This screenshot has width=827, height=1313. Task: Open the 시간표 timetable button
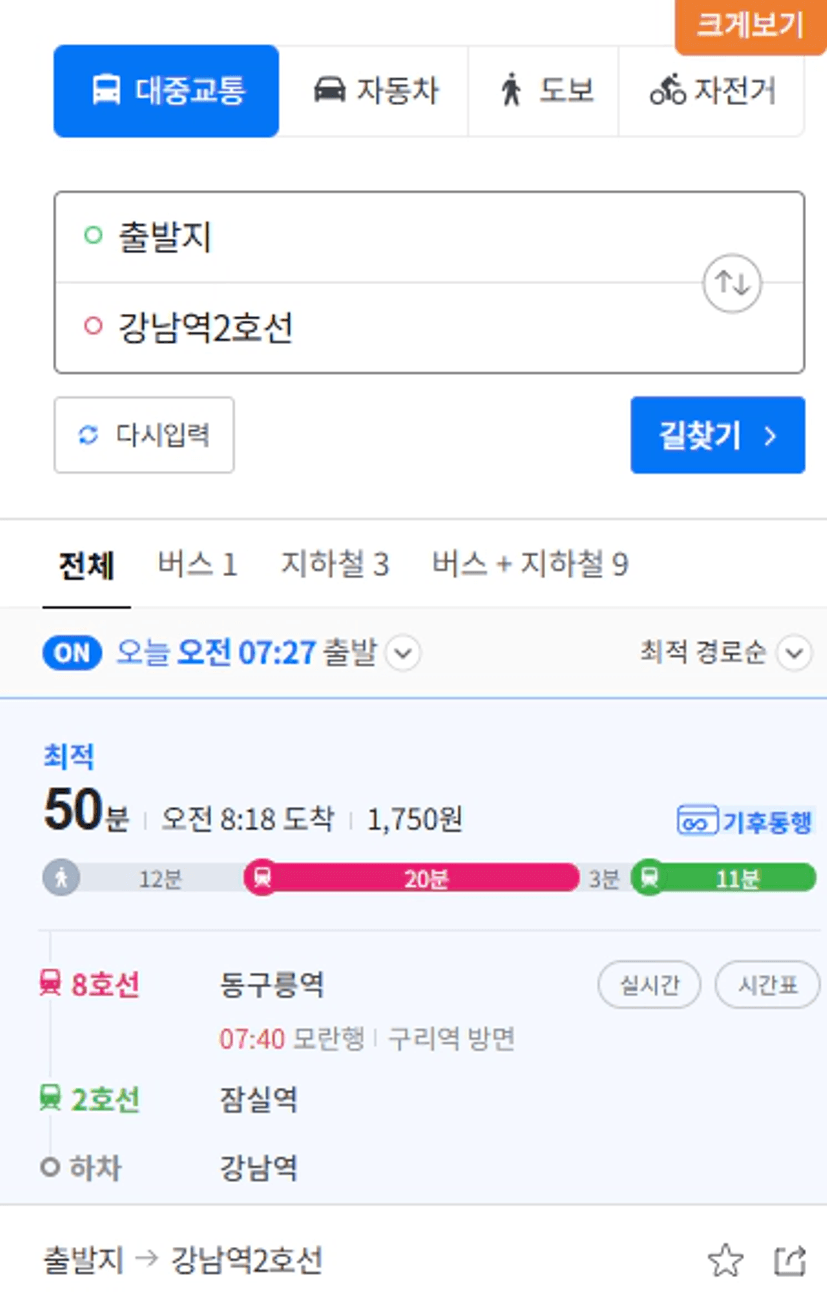click(x=768, y=985)
